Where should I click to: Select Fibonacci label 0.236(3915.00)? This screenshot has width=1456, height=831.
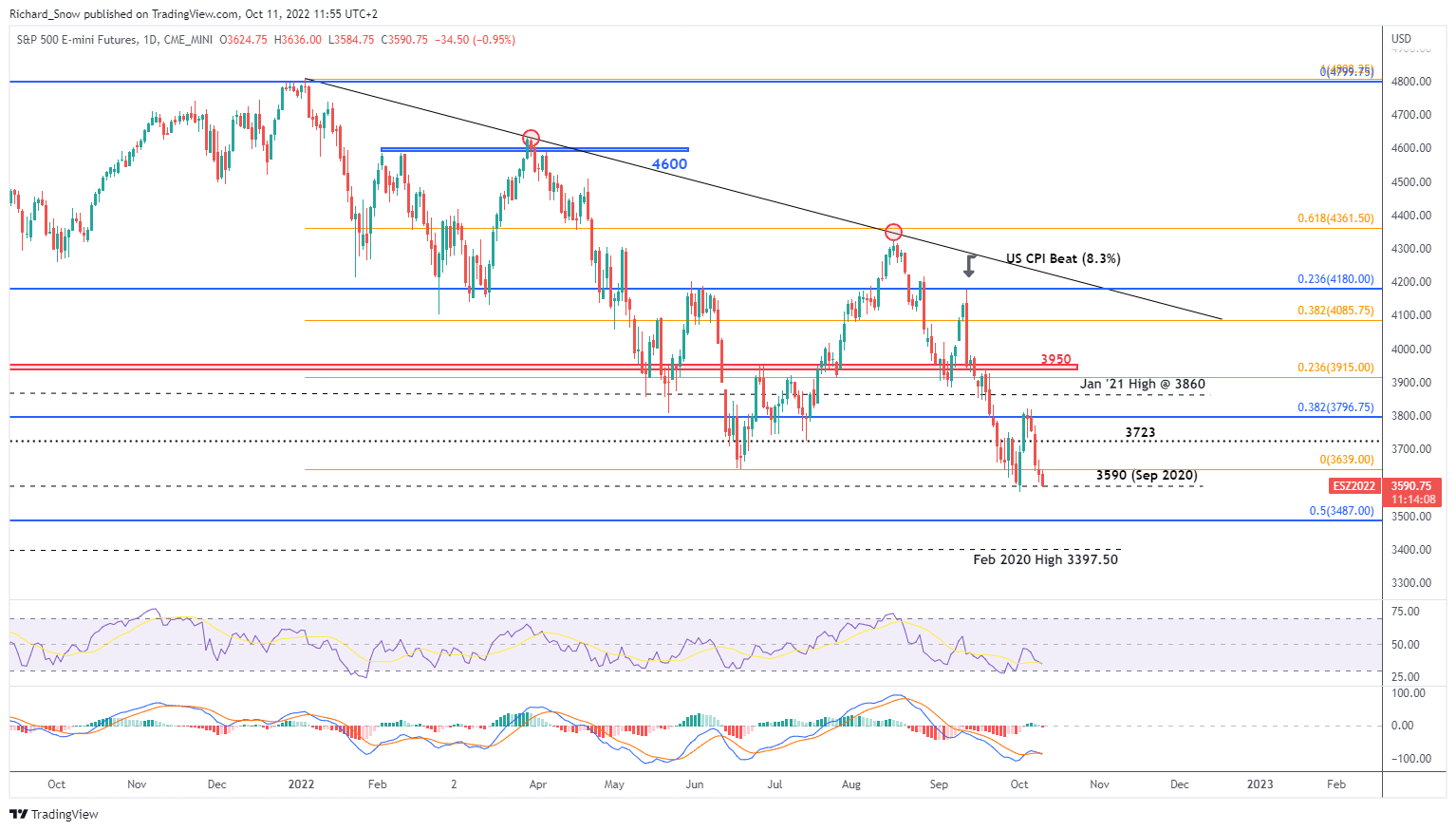[x=1335, y=368]
